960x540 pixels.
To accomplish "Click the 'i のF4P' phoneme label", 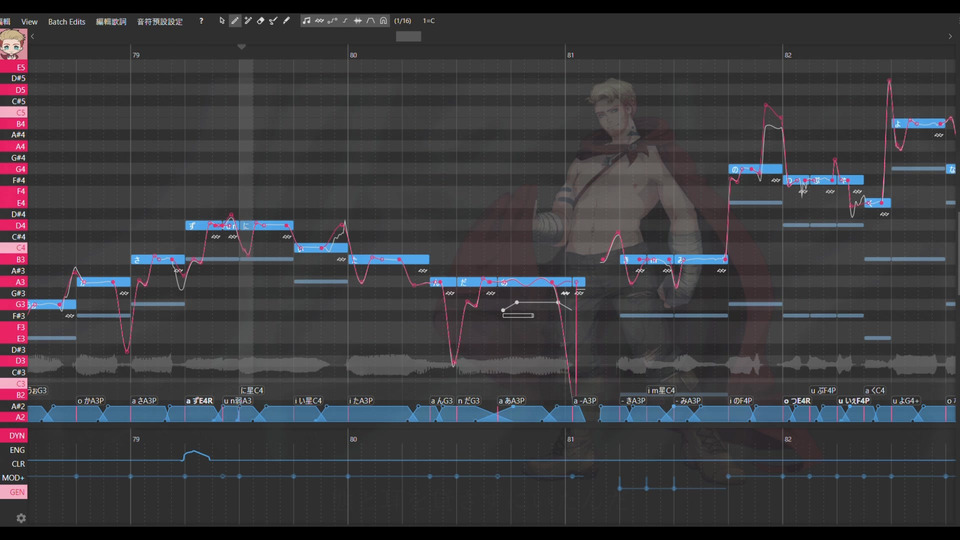I will pos(741,401).
